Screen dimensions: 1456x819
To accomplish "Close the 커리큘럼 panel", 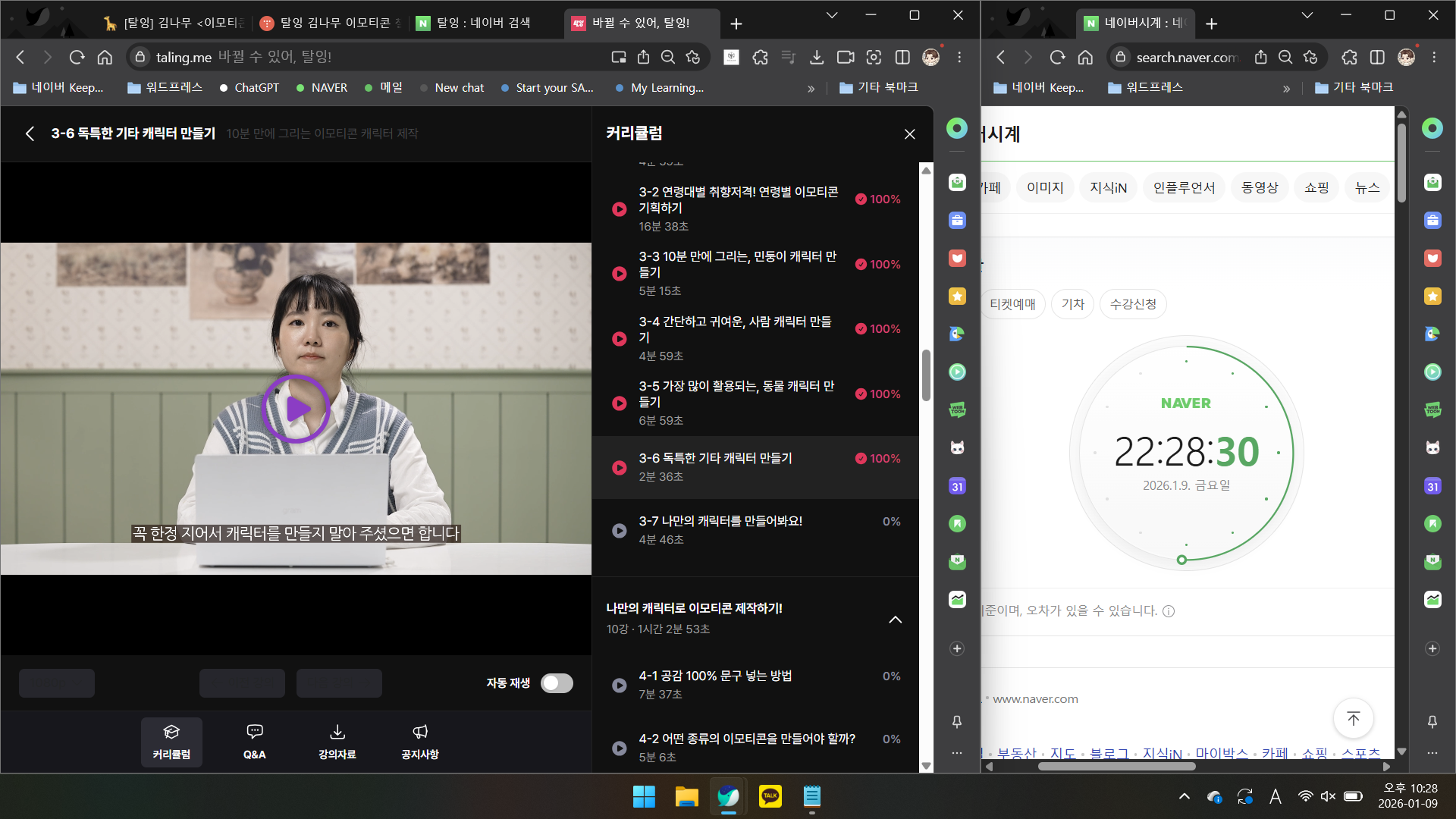I will pyautogui.click(x=909, y=134).
